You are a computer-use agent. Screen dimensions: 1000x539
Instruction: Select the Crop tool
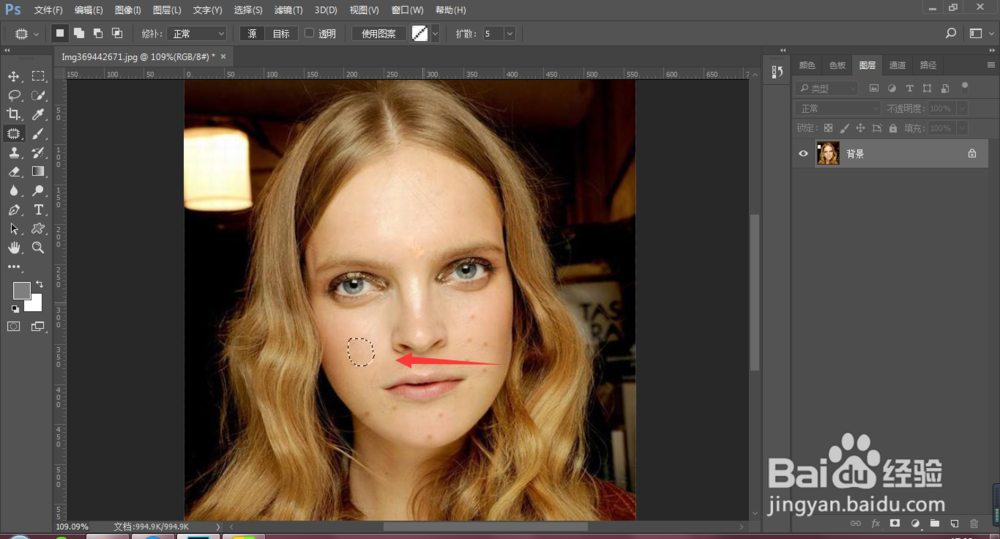[x=13, y=114]
